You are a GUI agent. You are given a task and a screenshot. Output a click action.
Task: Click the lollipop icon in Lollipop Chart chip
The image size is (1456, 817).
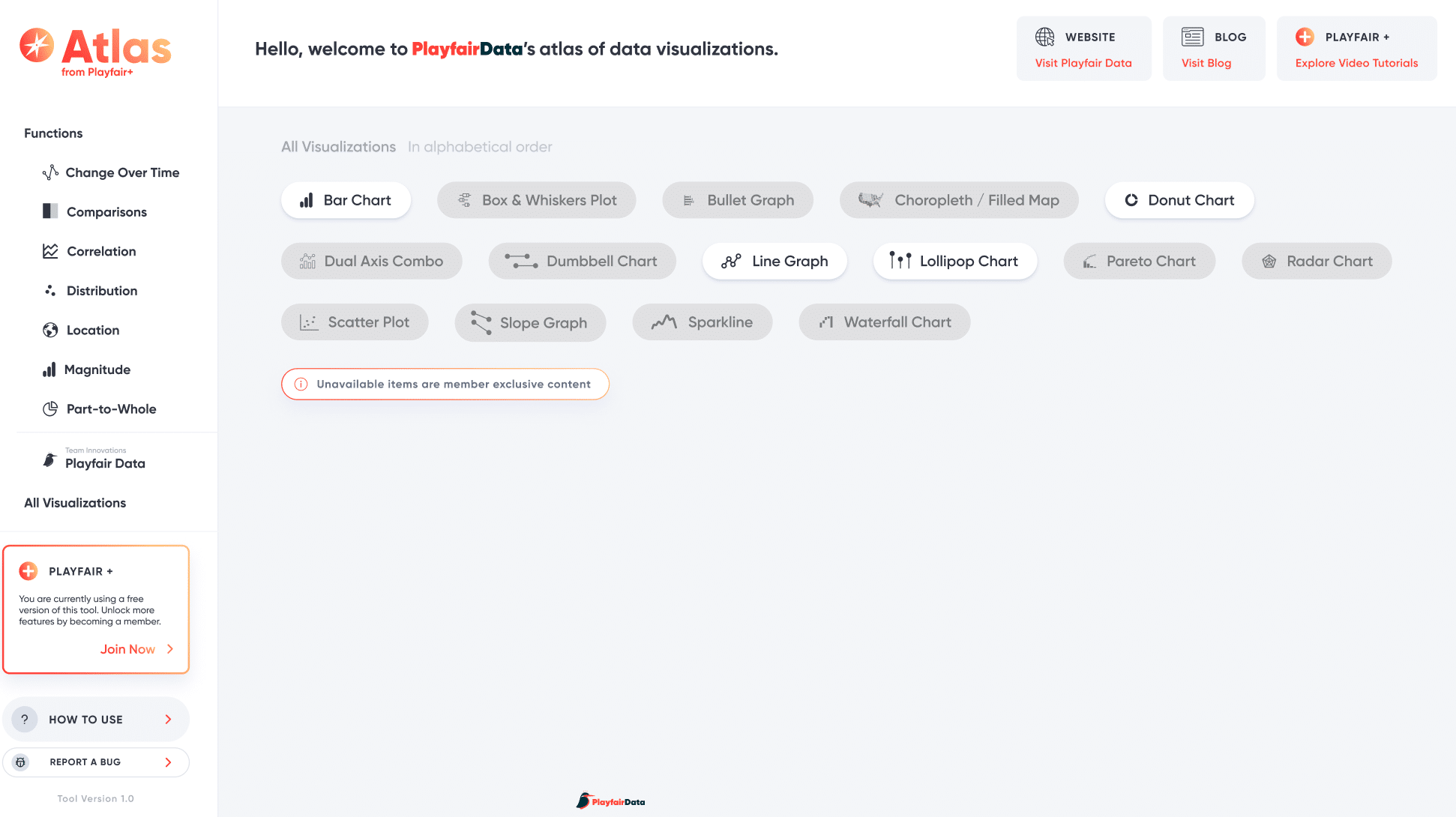click(900, 260)
